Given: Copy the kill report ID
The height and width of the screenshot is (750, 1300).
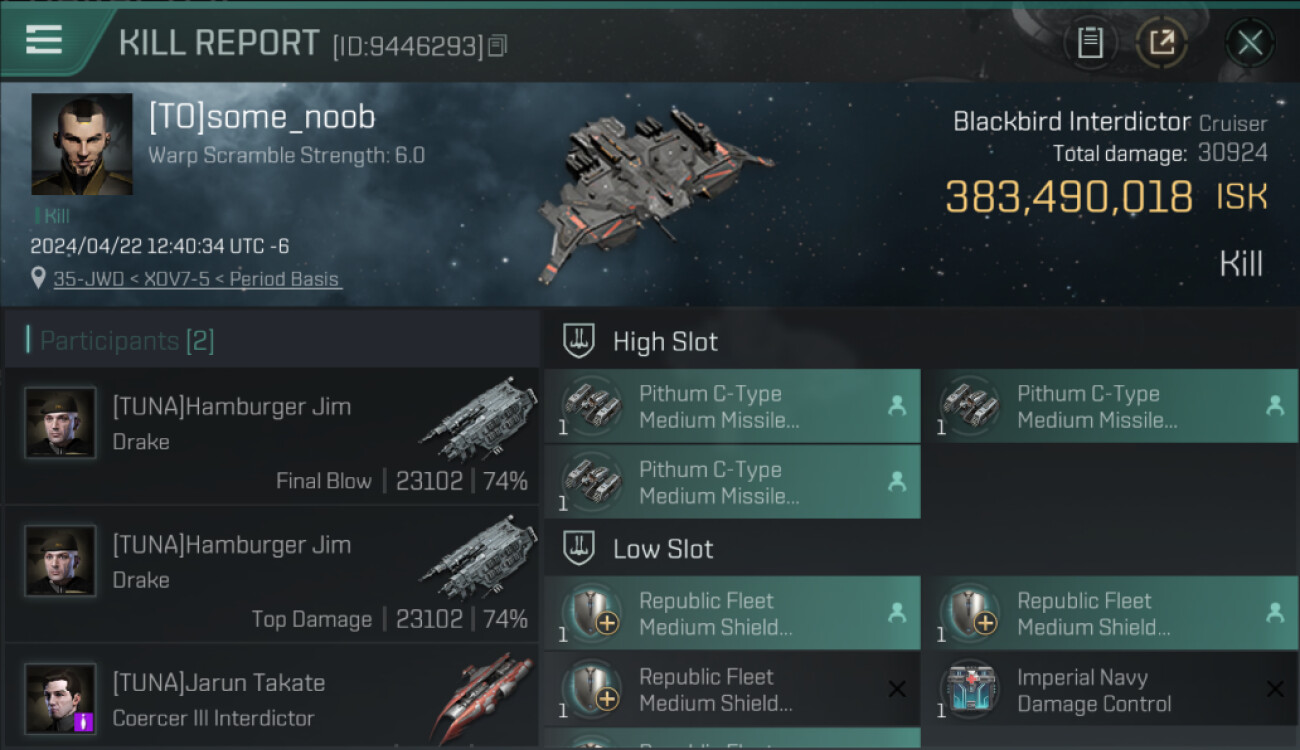Looking at the screenshot, I should (498, 45).
